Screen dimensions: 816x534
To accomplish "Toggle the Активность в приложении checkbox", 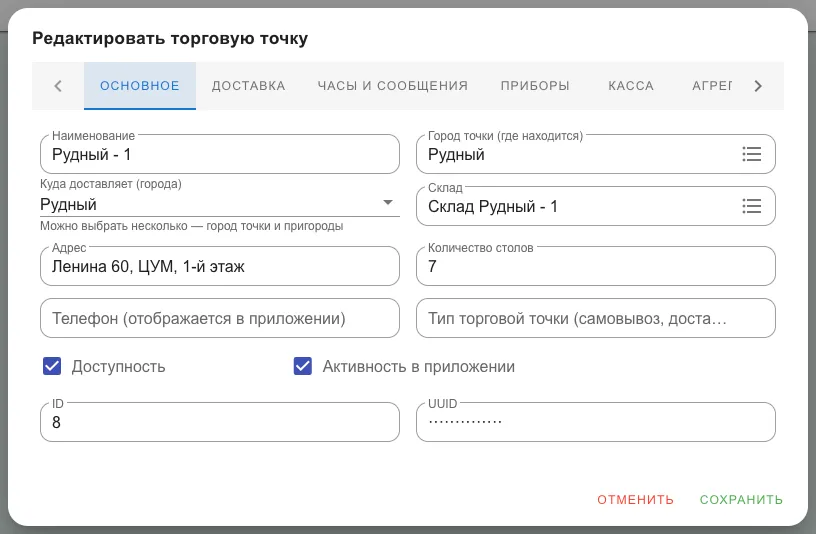I will point(303,366).
